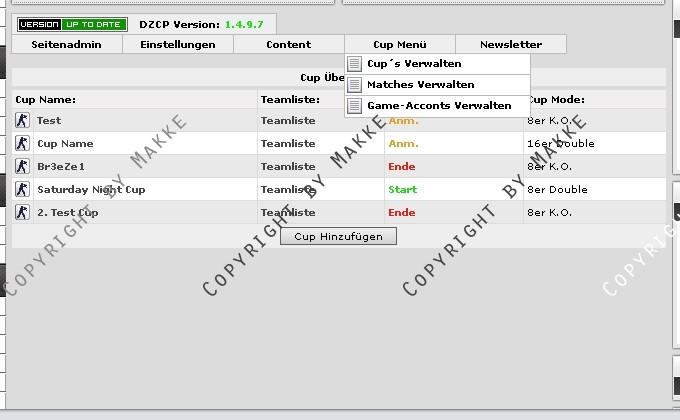Click the Start status of Saturday Night Cup
680x420 pixels.
pos(403,190)
